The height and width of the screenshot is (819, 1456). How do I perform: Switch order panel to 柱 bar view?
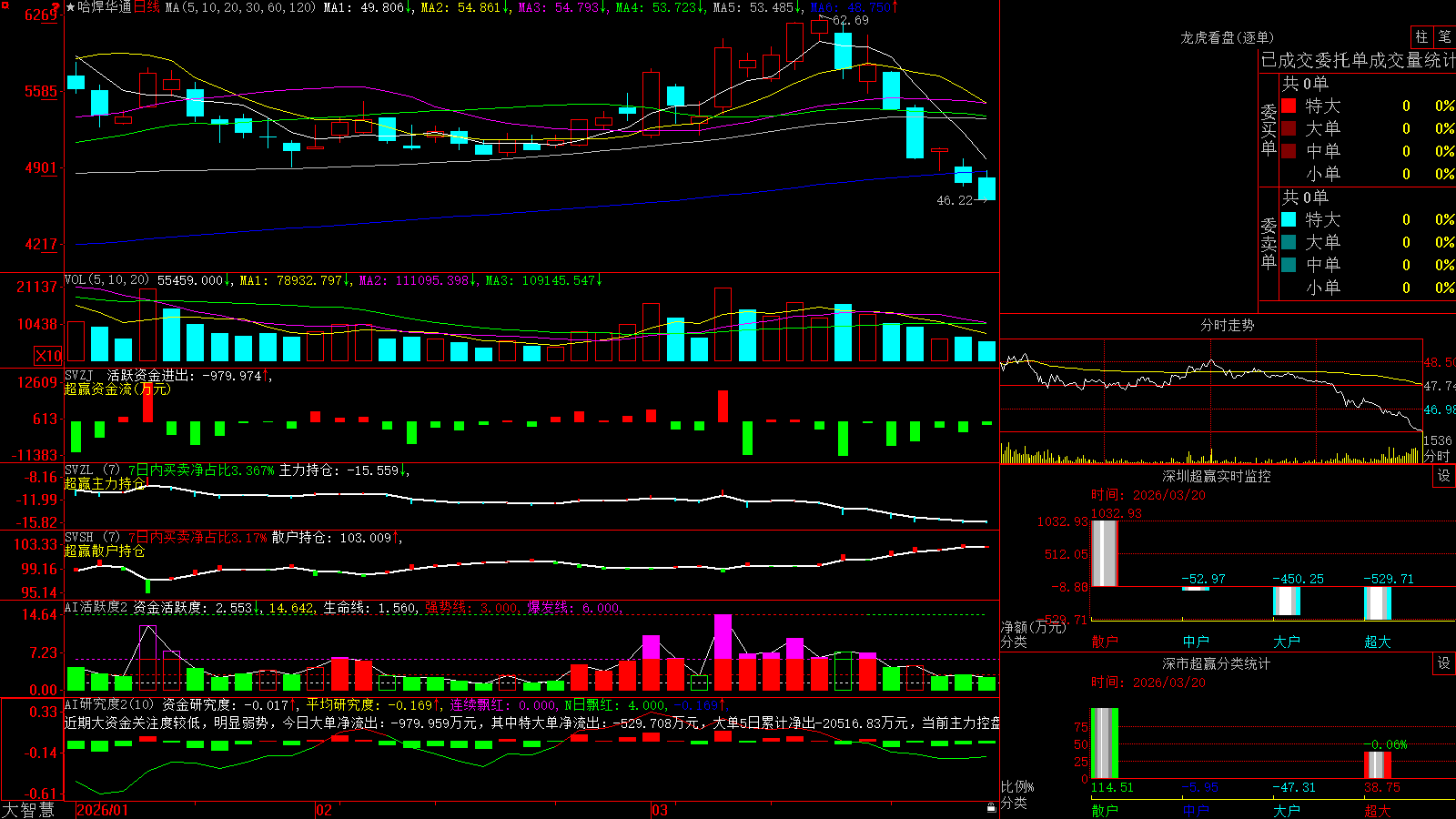coord(1421,36)
